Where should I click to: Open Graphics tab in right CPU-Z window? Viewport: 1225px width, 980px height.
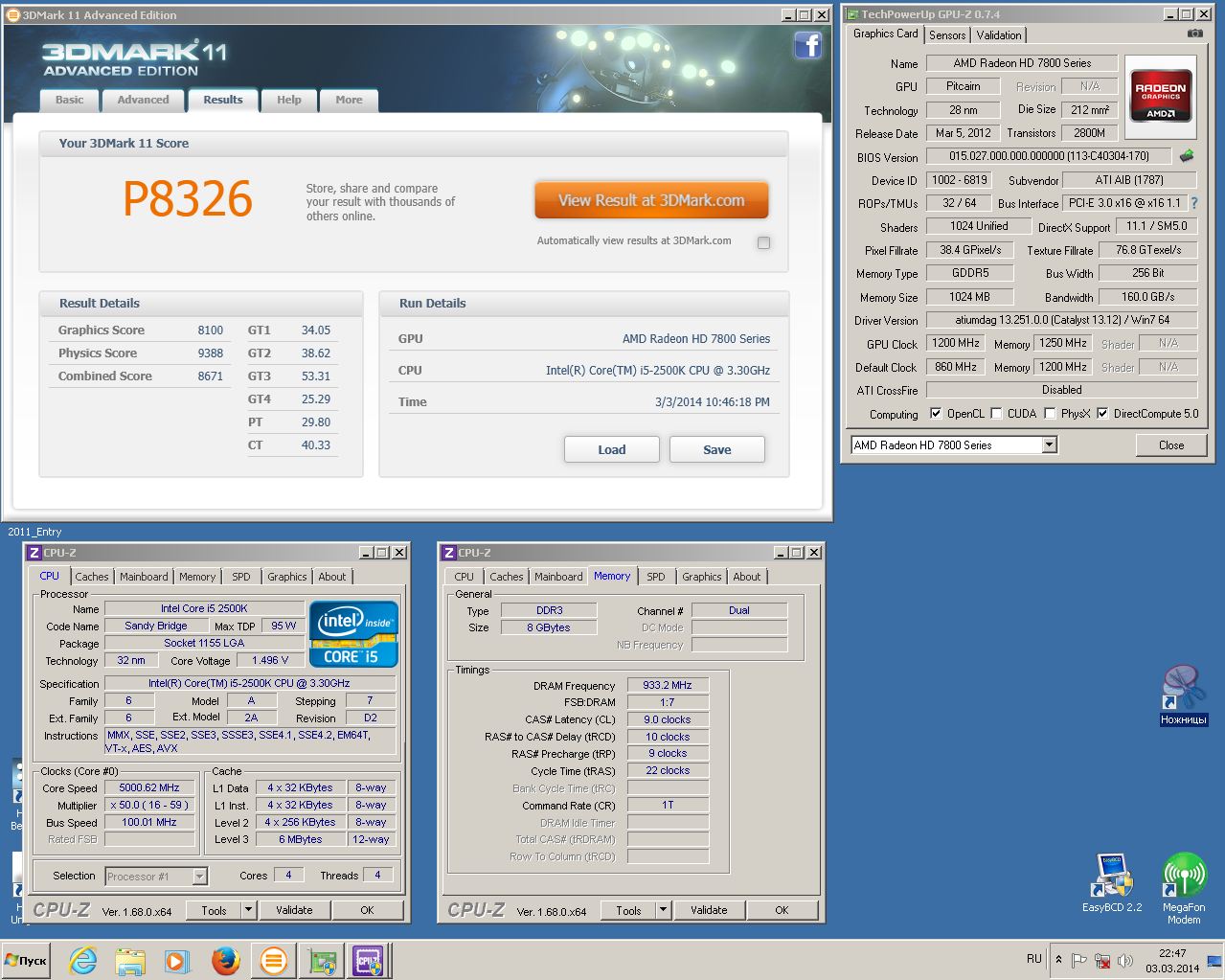pos(701,577)
